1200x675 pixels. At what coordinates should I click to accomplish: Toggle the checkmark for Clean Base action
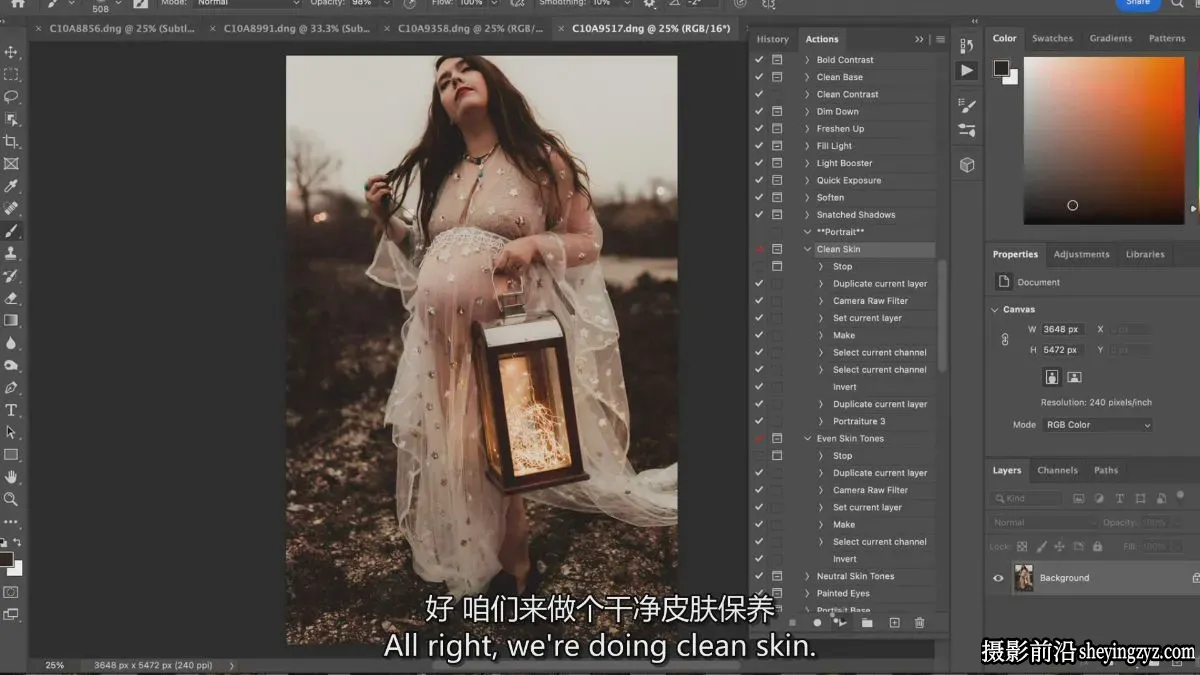coord(759,77)
